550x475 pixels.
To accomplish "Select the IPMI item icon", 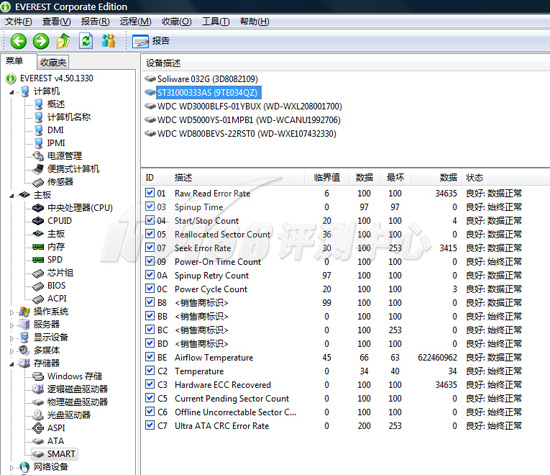I will (x=38, y=143).
